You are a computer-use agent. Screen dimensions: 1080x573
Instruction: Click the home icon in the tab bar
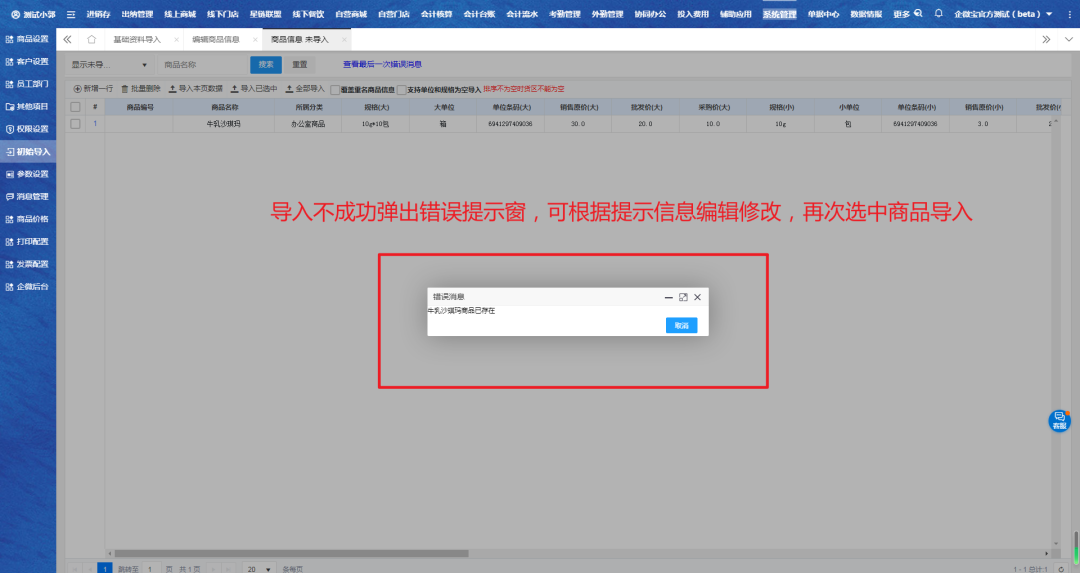click(92, 39)
